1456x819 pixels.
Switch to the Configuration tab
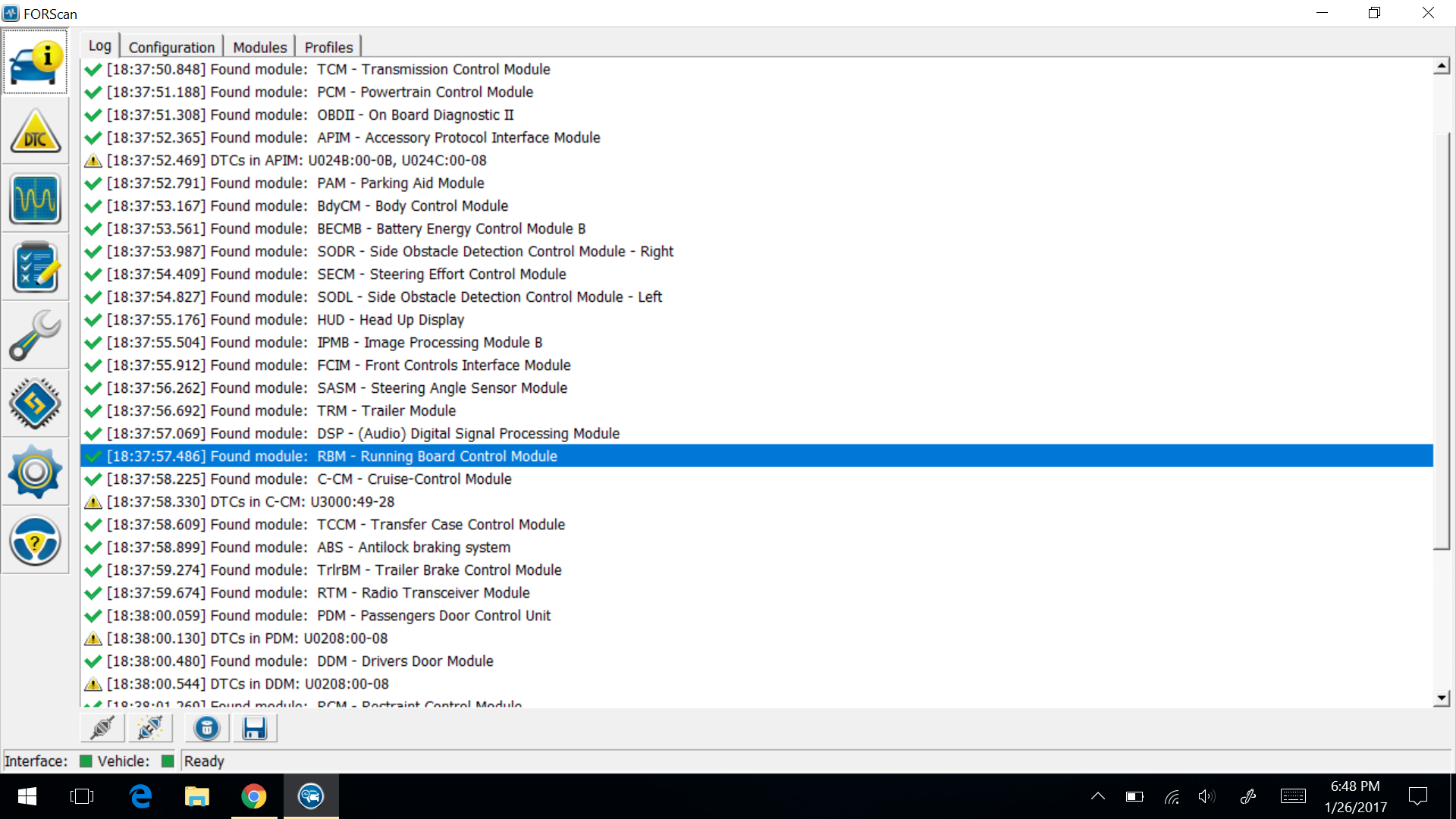coord(171,47)
